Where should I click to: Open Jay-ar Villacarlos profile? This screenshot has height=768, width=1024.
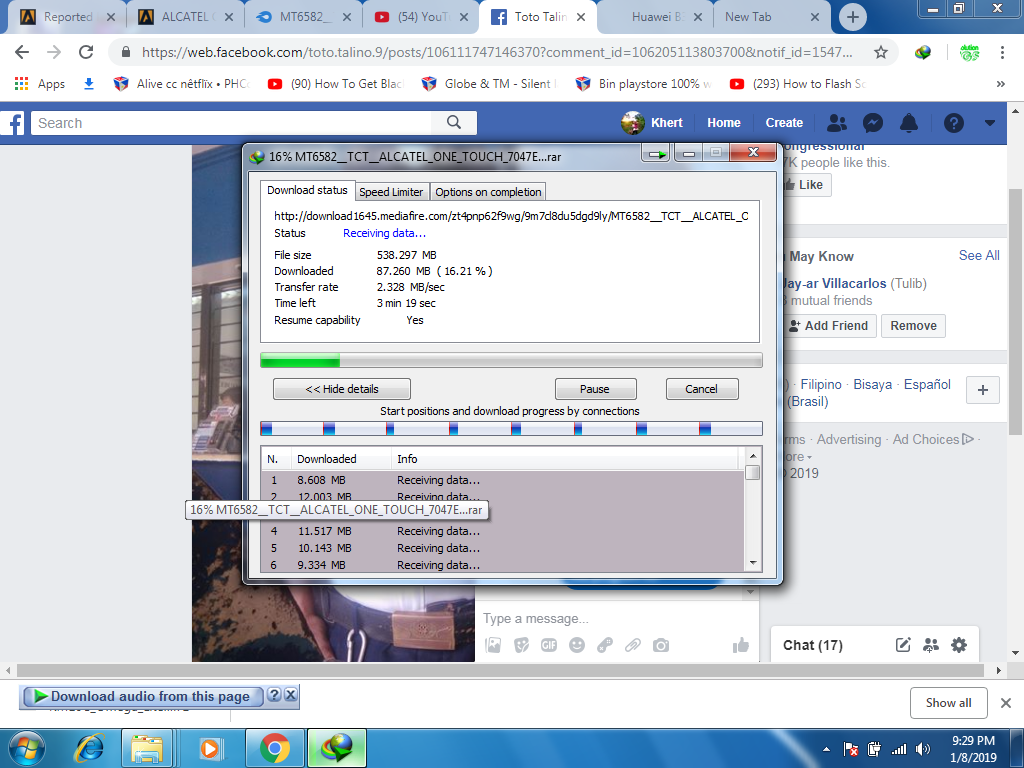coord(835,283)
